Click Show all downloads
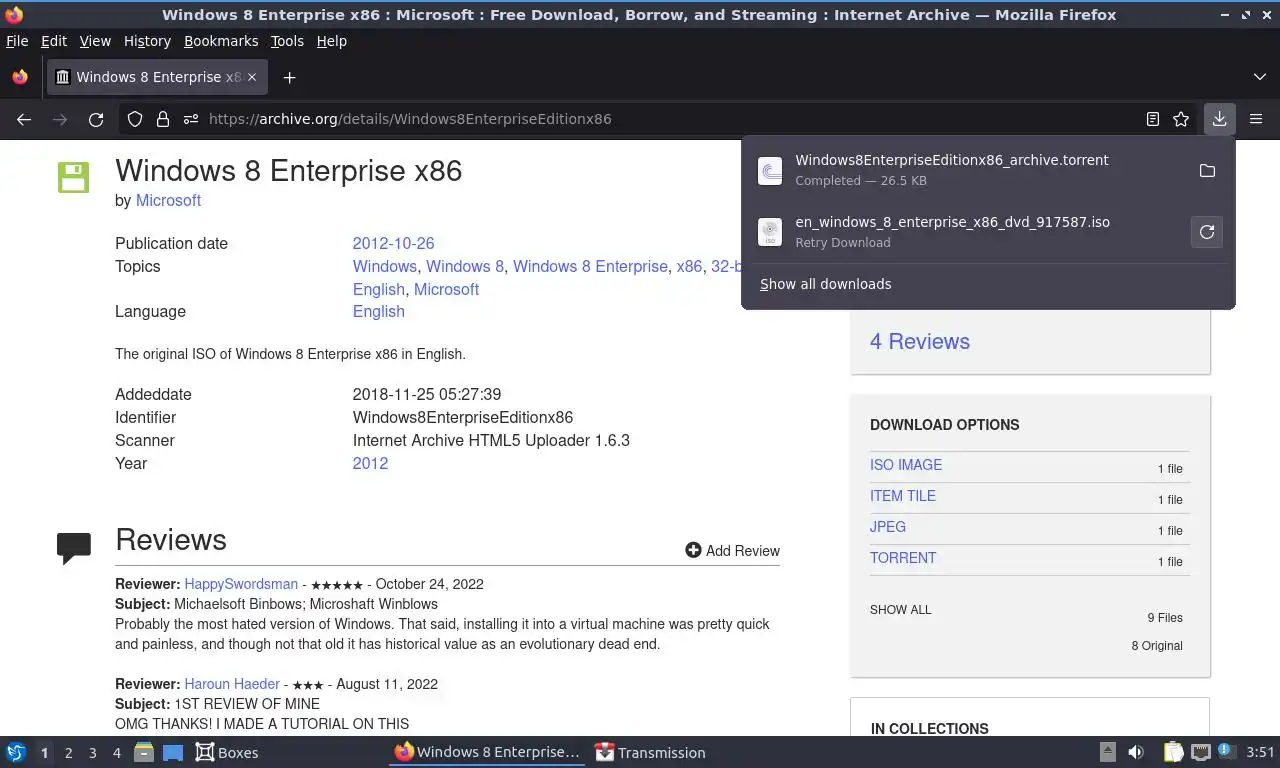Screen dimensions: 1280x768 click(x=826, y=284)
